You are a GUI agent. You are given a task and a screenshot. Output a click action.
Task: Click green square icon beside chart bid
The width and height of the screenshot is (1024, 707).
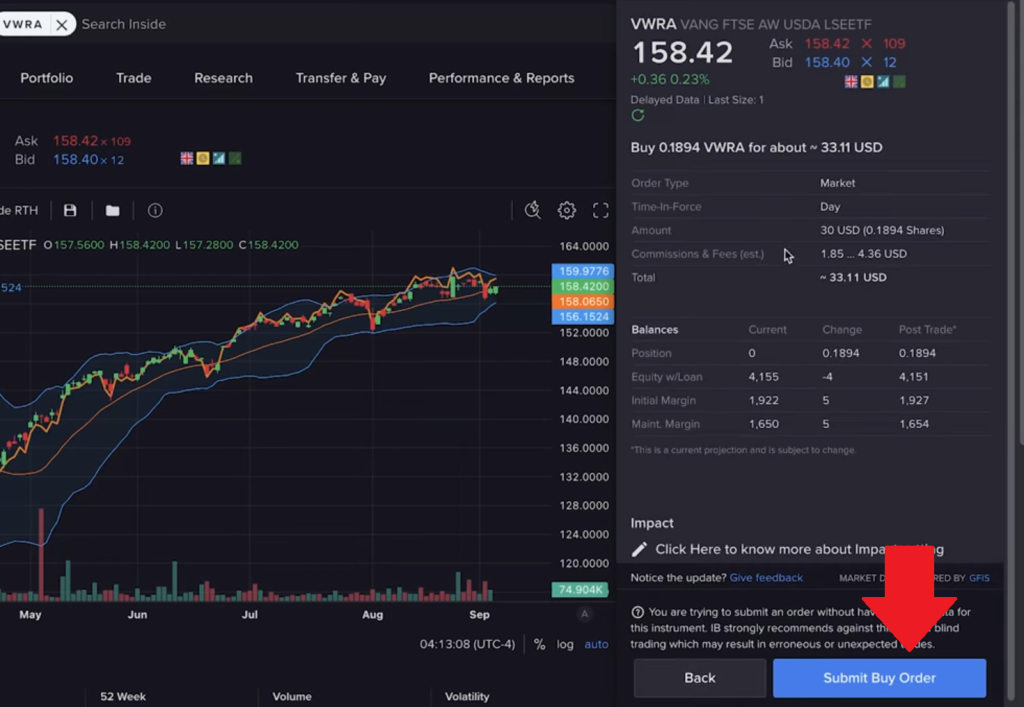click(235, 158)
